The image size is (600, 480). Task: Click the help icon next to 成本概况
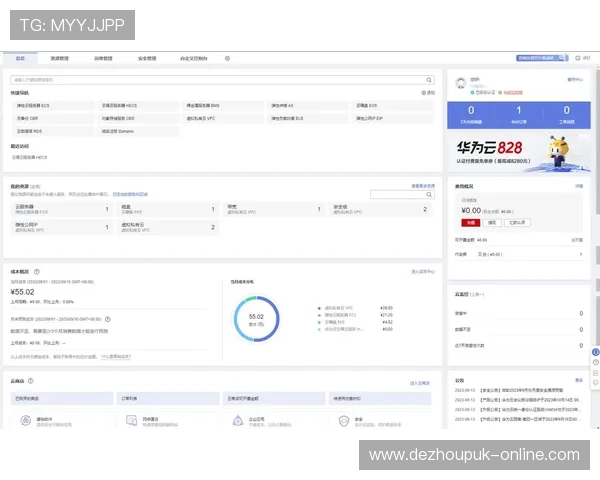tap(37, 271)
